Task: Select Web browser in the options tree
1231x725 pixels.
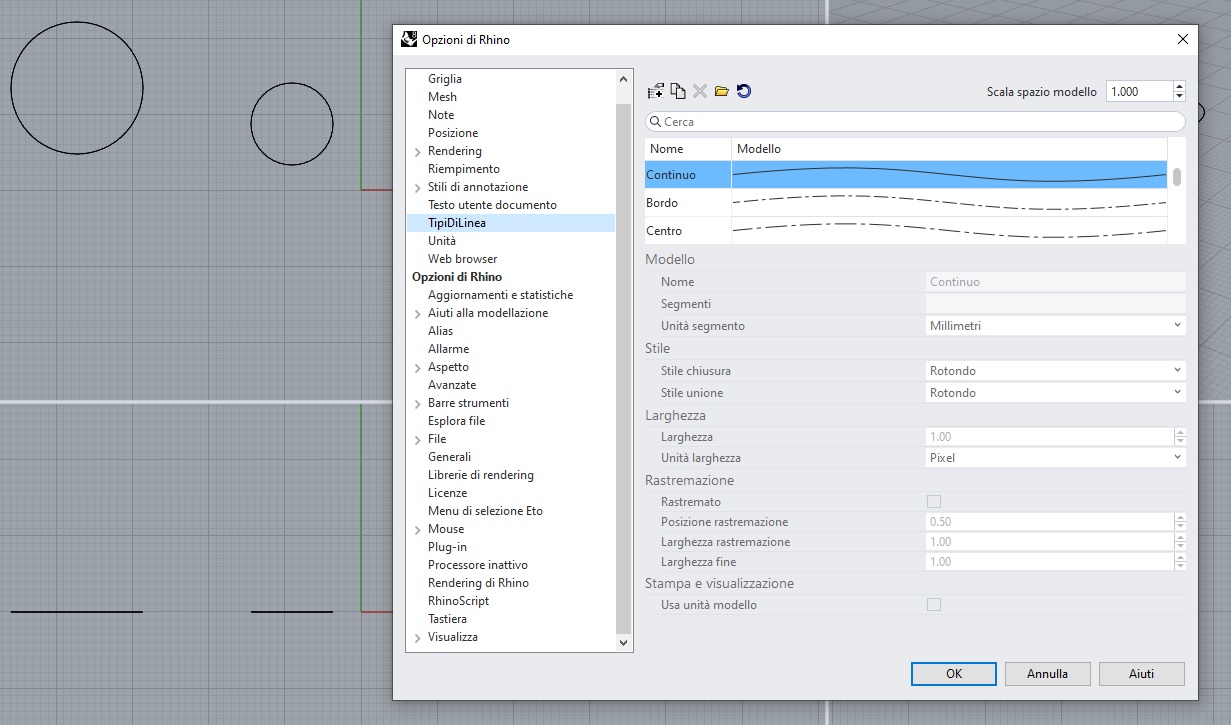Action: pos(463,259)
